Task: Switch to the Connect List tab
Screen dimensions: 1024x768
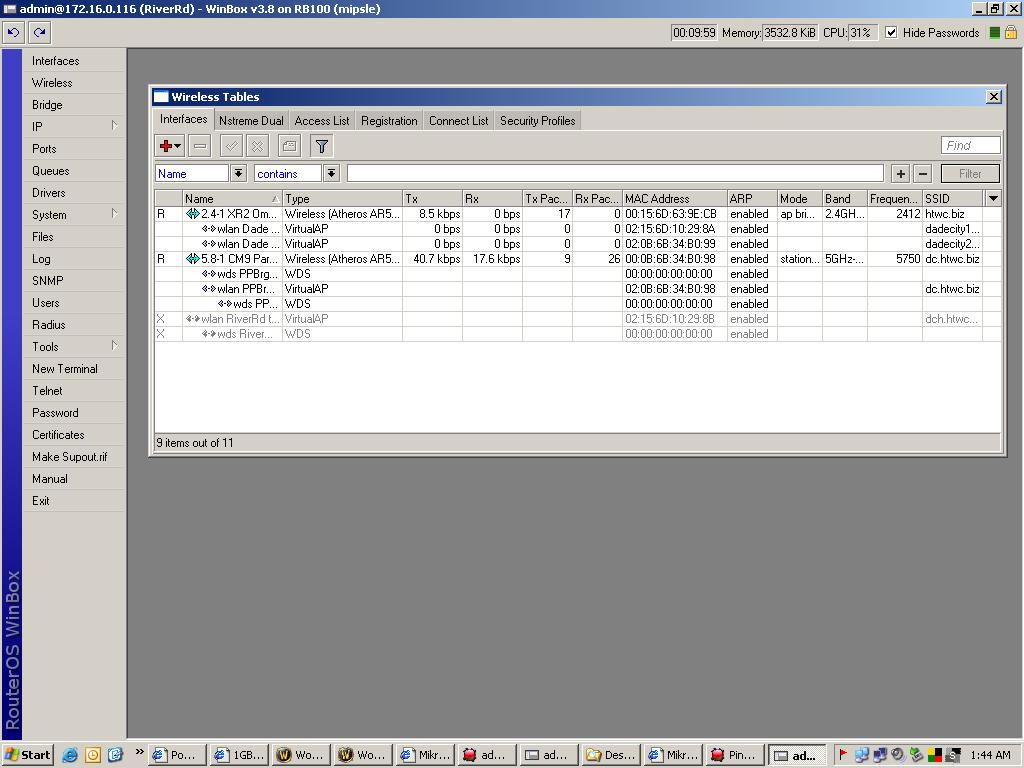Action: click(458, 121)
